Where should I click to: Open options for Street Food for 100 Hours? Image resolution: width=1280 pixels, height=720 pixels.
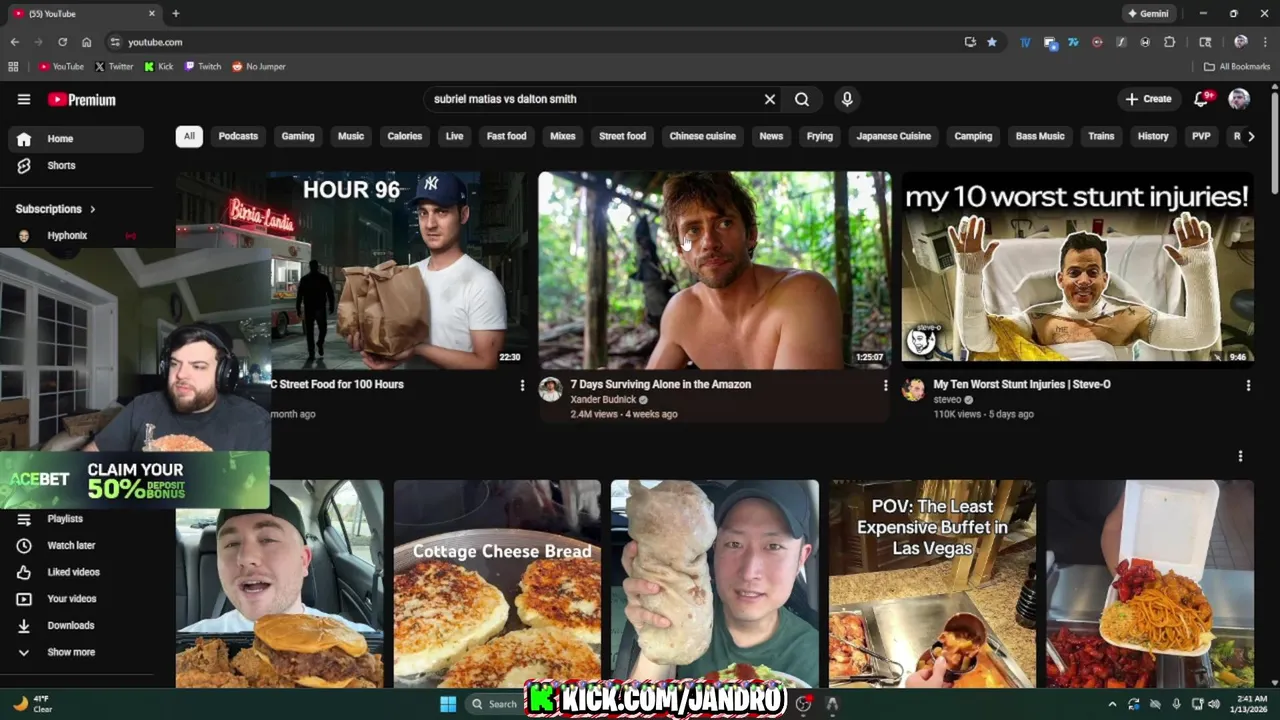[x=522, y=385]
